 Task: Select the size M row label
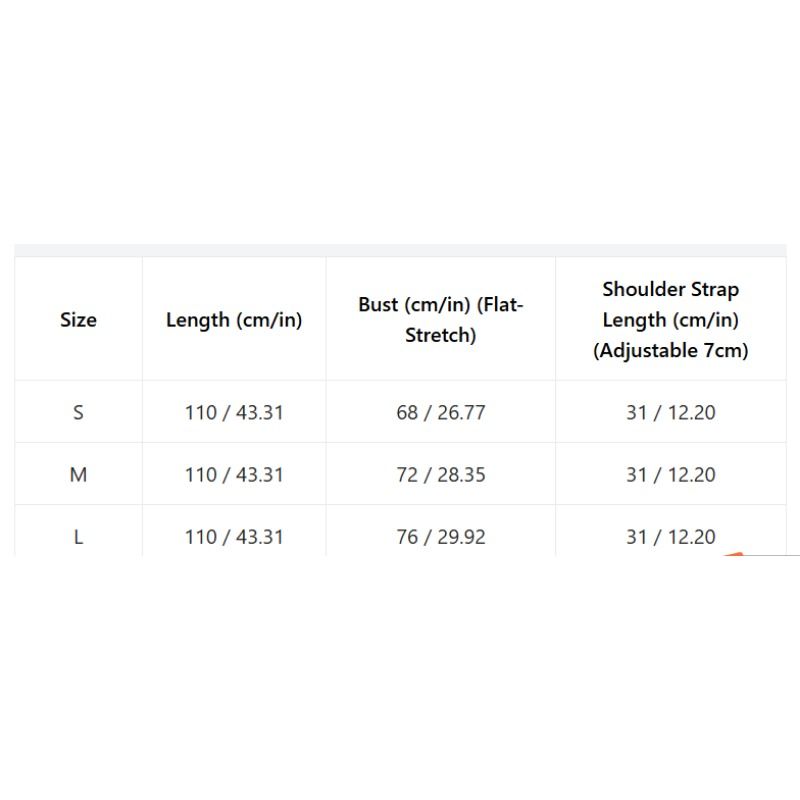(78, 475)
